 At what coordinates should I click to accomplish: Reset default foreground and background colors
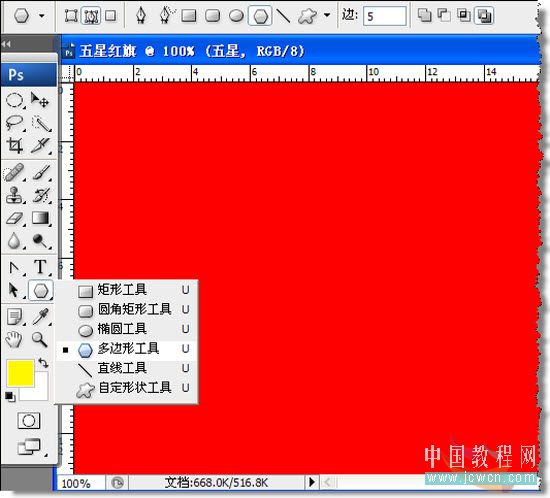coord(10,397)
